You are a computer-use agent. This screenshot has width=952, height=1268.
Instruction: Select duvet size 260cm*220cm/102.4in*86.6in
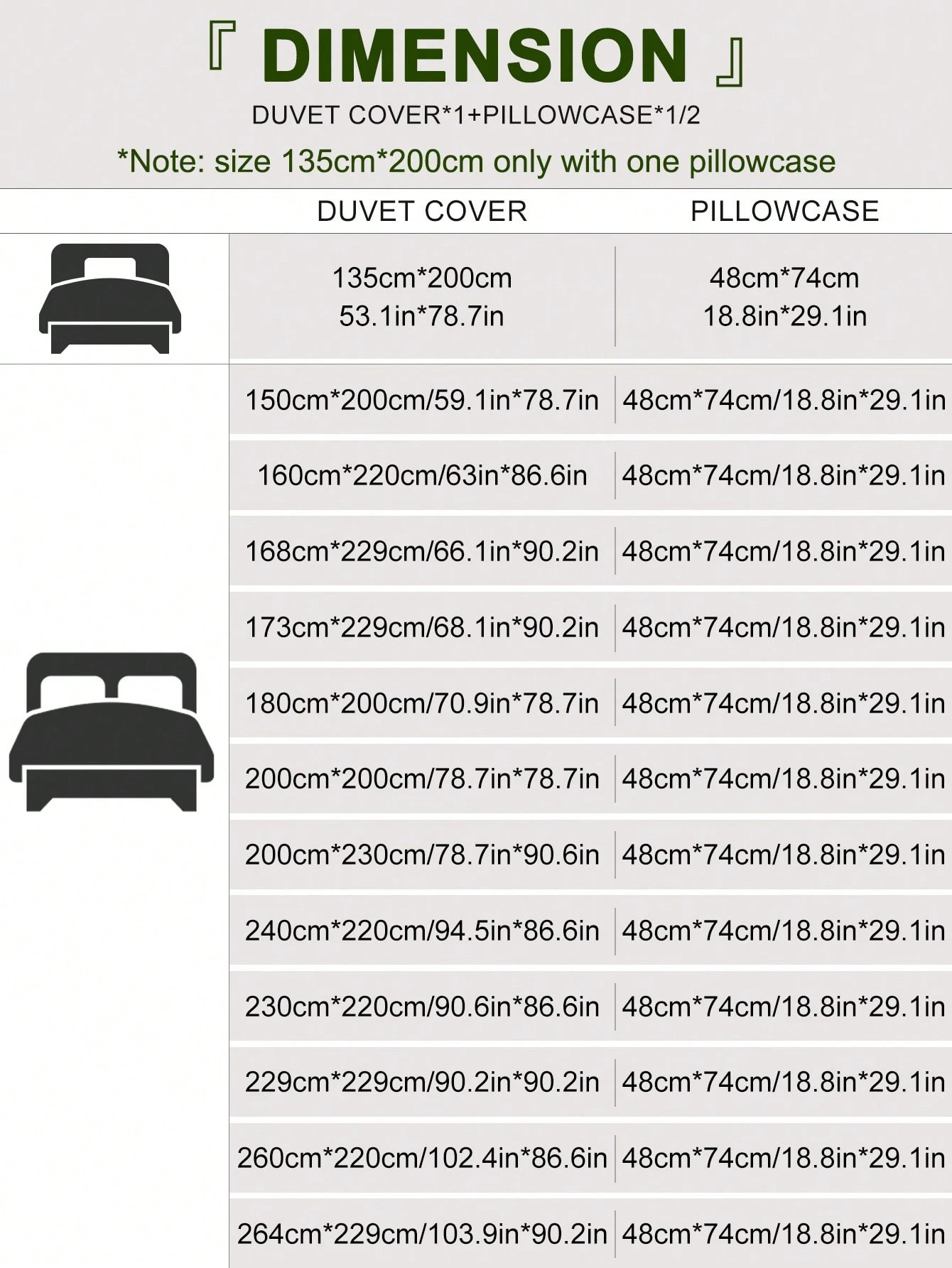[x=422, y=1158]
